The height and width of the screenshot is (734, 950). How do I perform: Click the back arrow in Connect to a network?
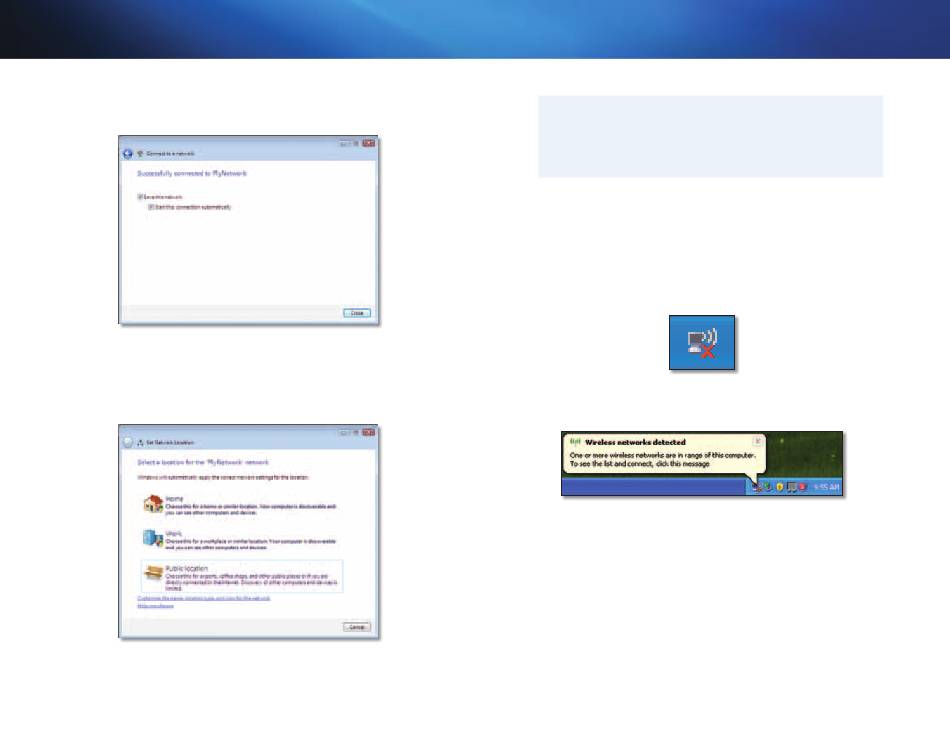click(x=128, y=153)
